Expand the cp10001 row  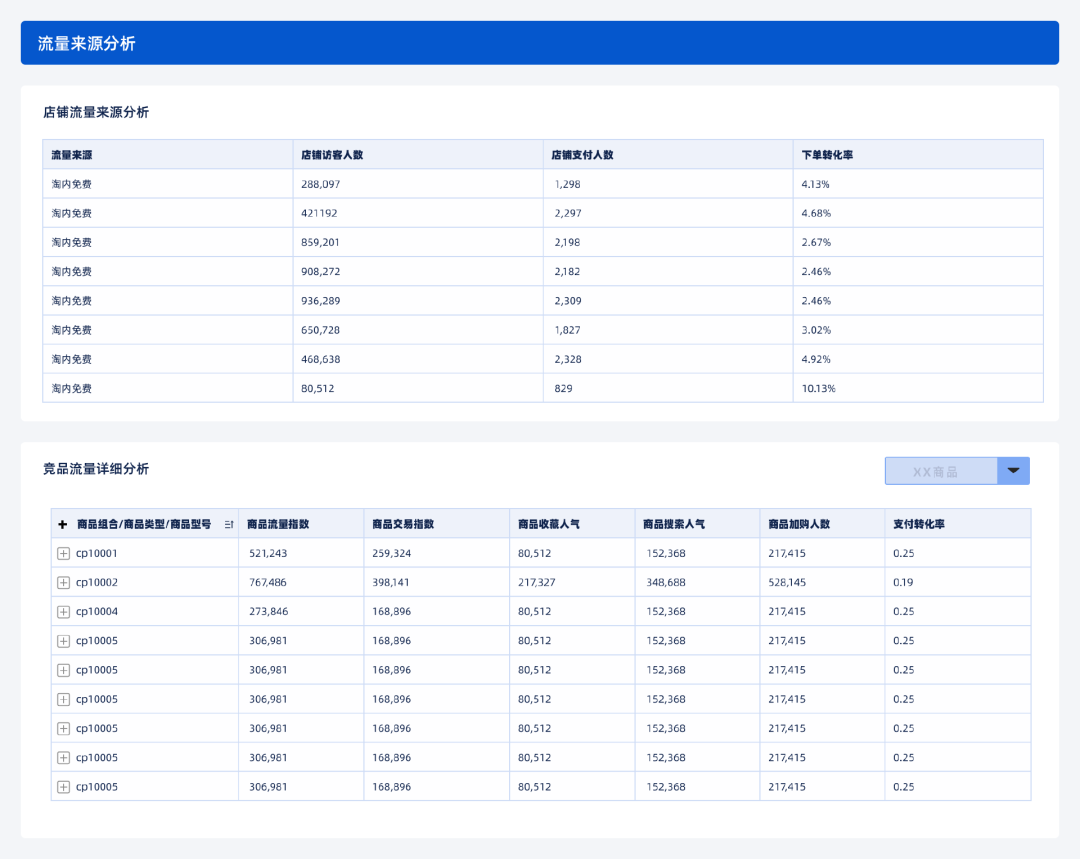[x=63, y=553]
